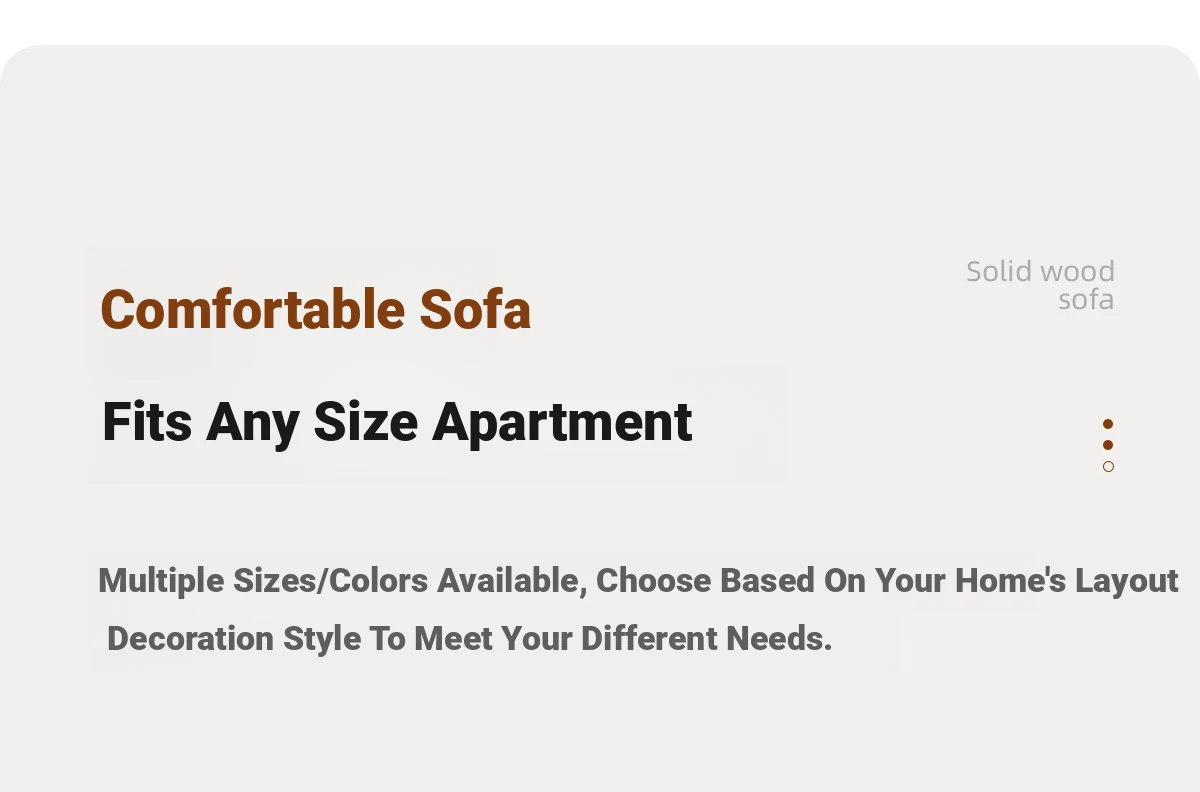Click the word "Apartment" in the headline
Screen dimensions: 1200x792
click(562, 421)
